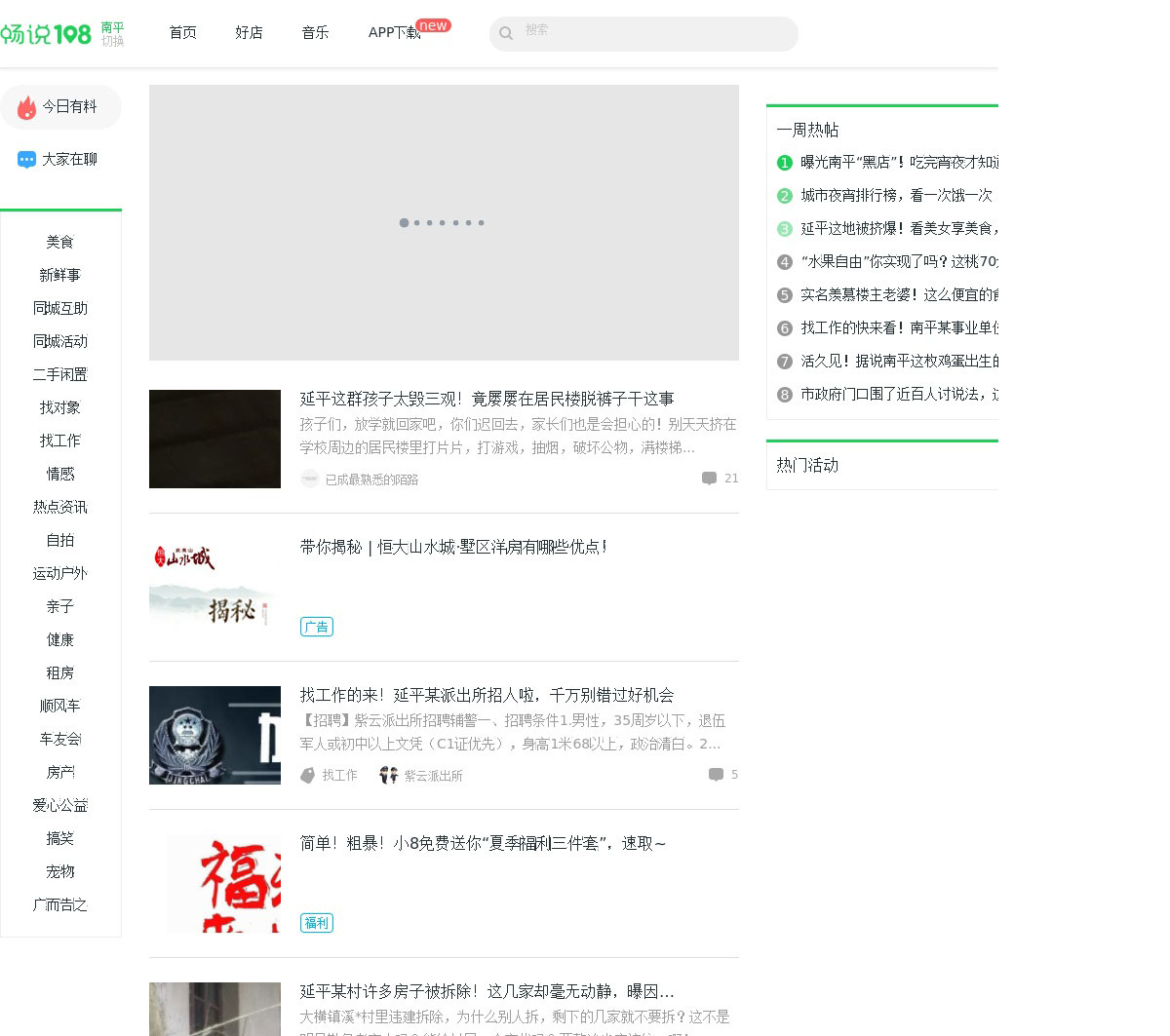Click the search input field
Screen dimensions: 1170x1036
click(x=643, y=34)
